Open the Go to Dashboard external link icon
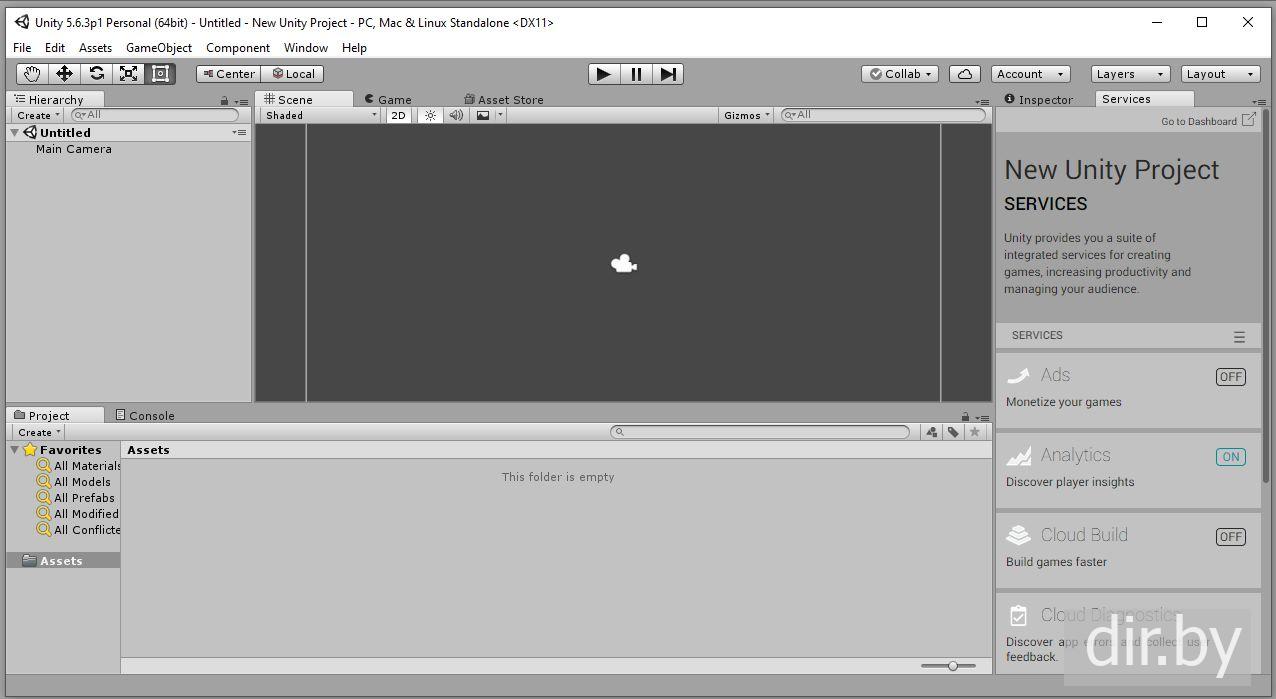This screenshot has height=699, width=1276. (x=1249, y=120)
